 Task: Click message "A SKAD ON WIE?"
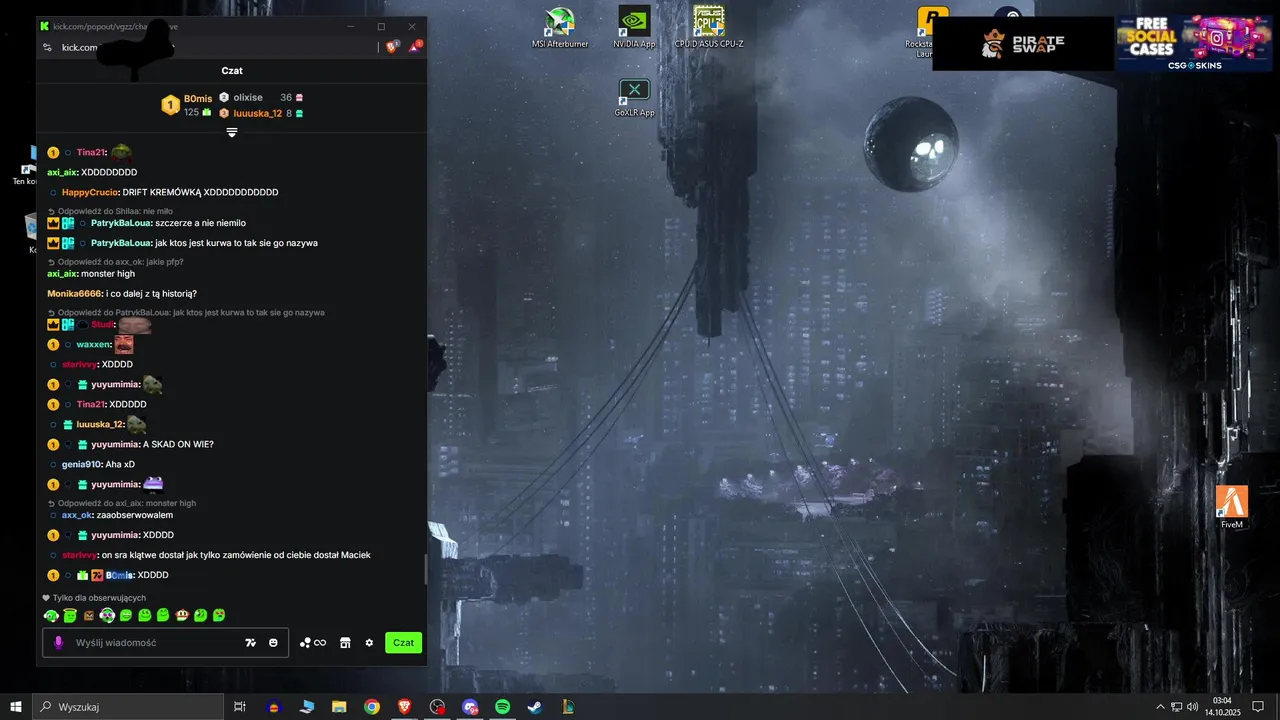click(178, 444)
